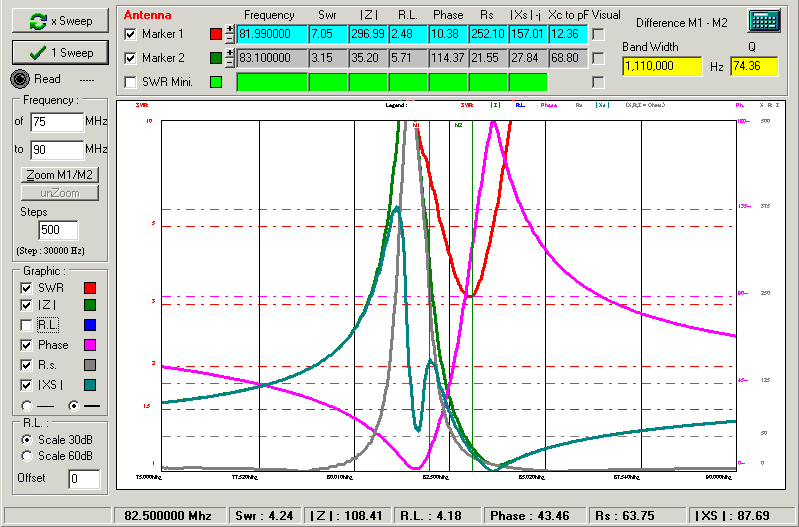Select Scale 60dB radio option
This screenshot has width=799, height=527.
click(x=26, y=456)
